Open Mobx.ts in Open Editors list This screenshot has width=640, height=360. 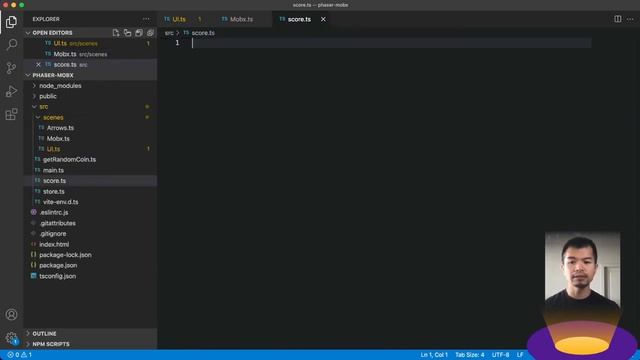[90, 54]
